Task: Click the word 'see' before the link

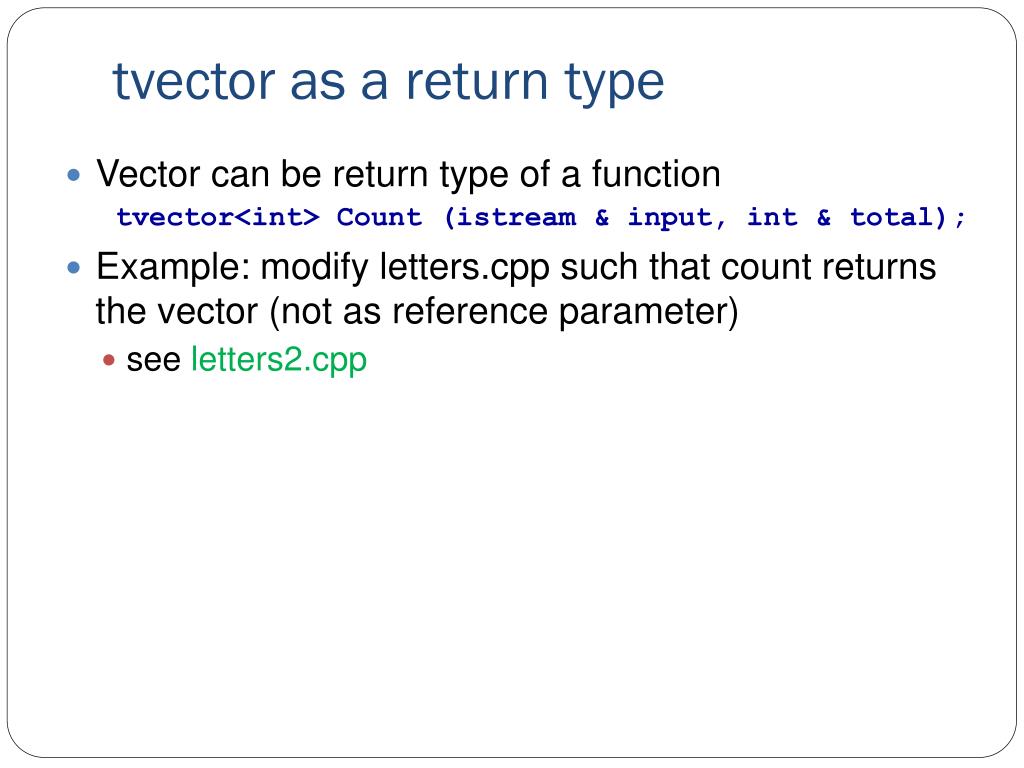Action: click(153, 360)
